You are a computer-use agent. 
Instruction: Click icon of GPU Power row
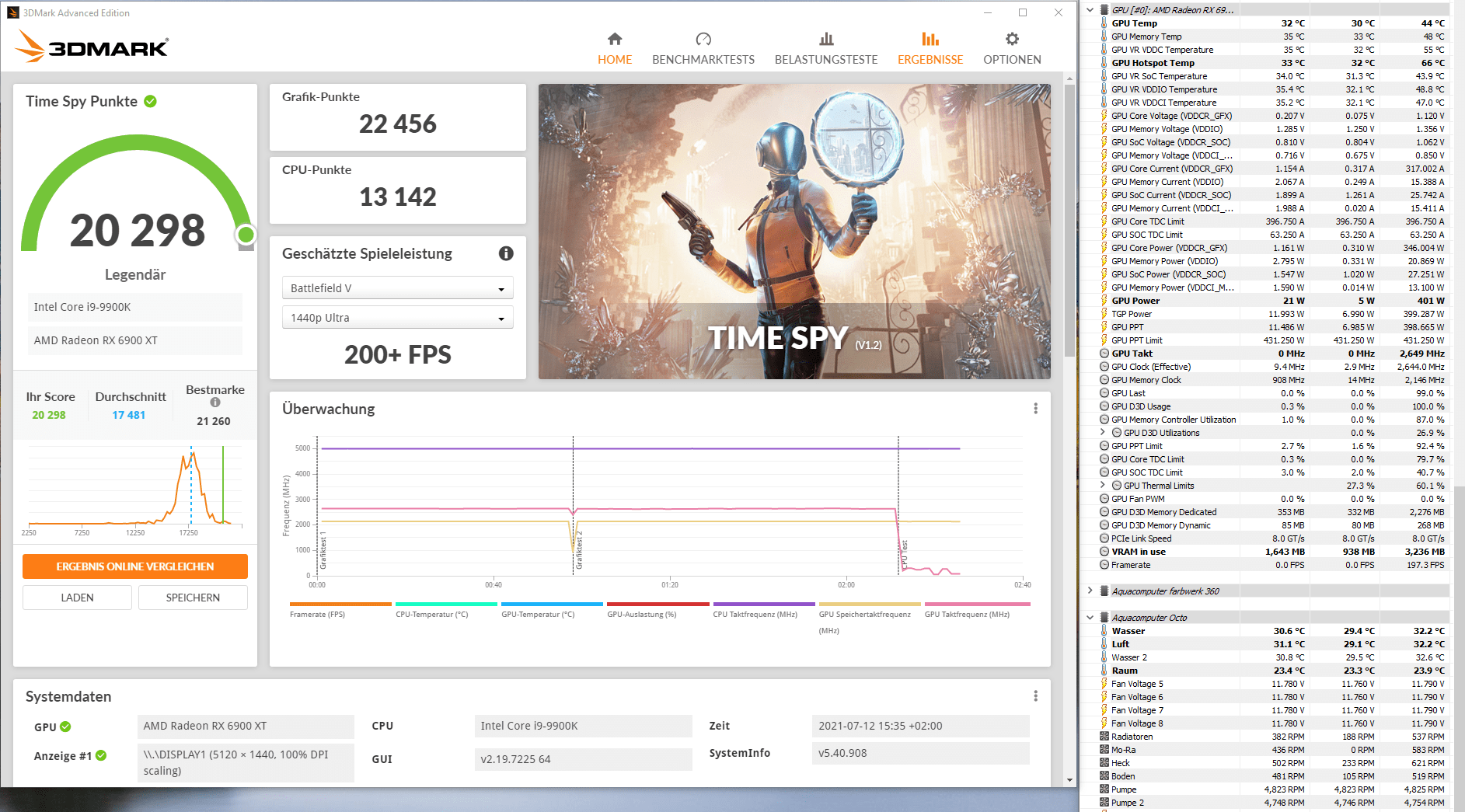click(1104, 301)
